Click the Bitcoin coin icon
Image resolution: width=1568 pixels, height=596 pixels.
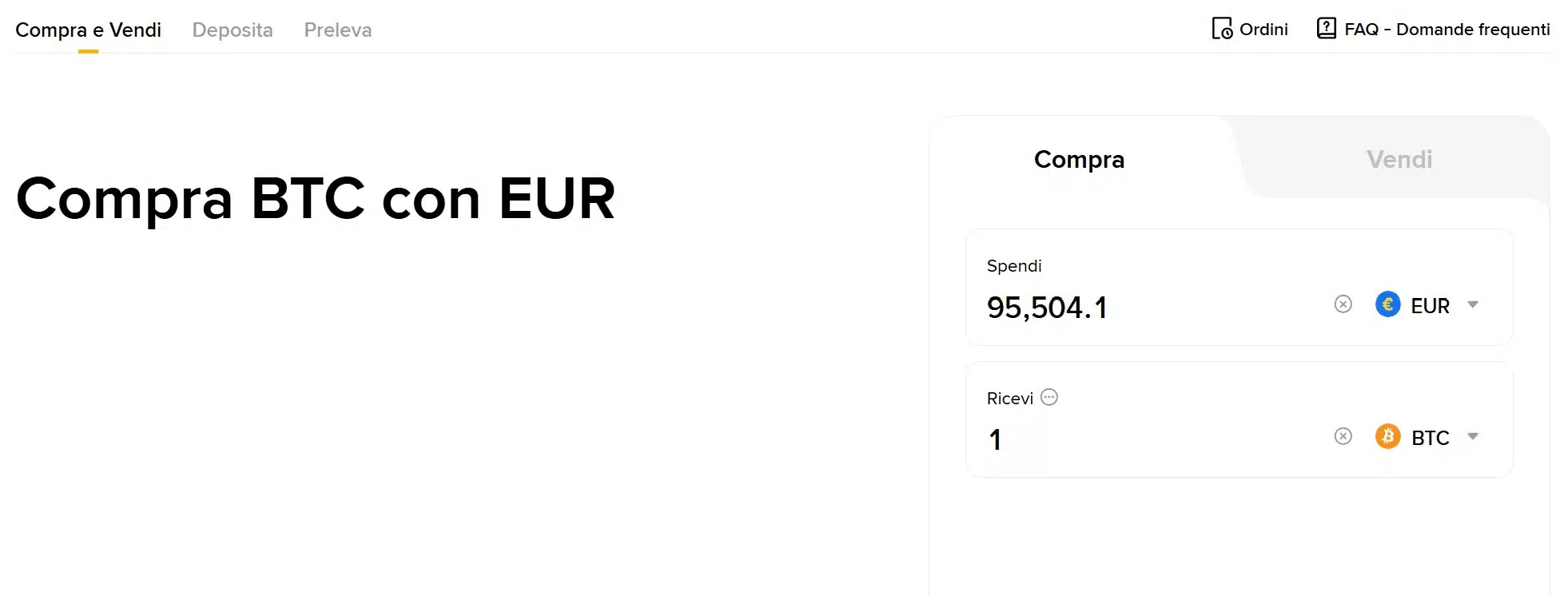click(1387, 436)
